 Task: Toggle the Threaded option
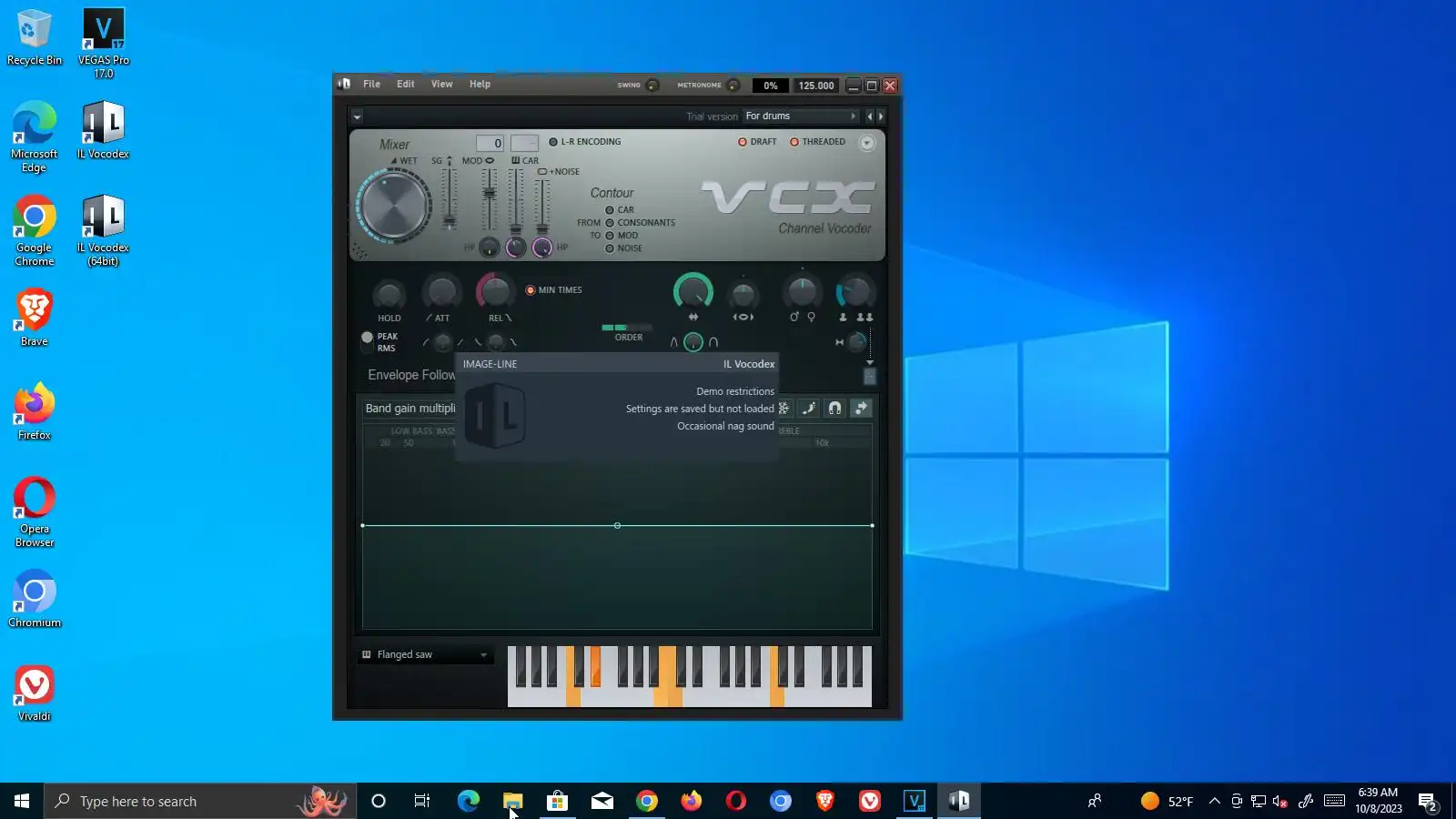817,142
